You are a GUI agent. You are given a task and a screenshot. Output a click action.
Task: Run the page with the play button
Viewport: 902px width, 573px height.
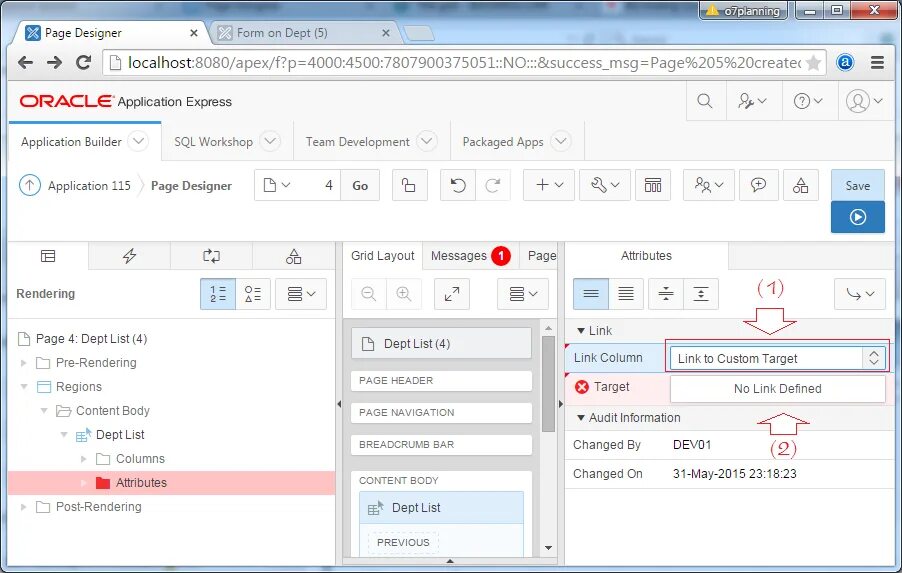point(858,217)
